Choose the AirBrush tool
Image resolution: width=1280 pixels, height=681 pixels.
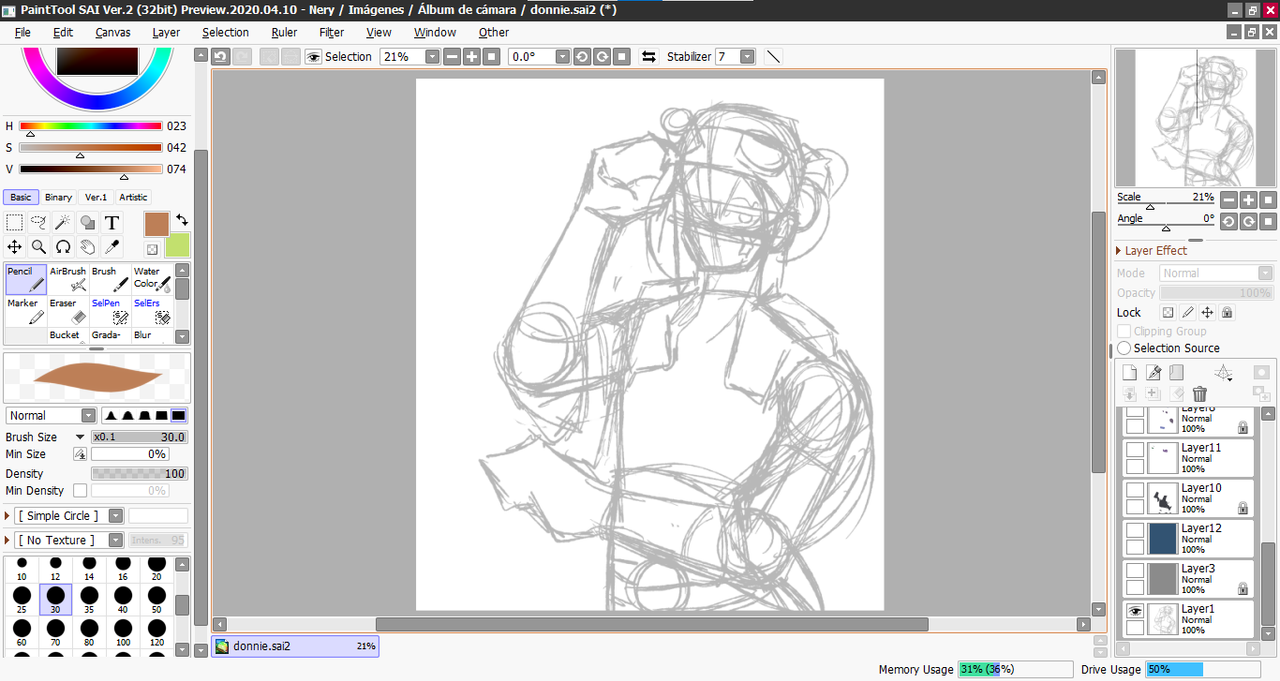coord(68,279)
